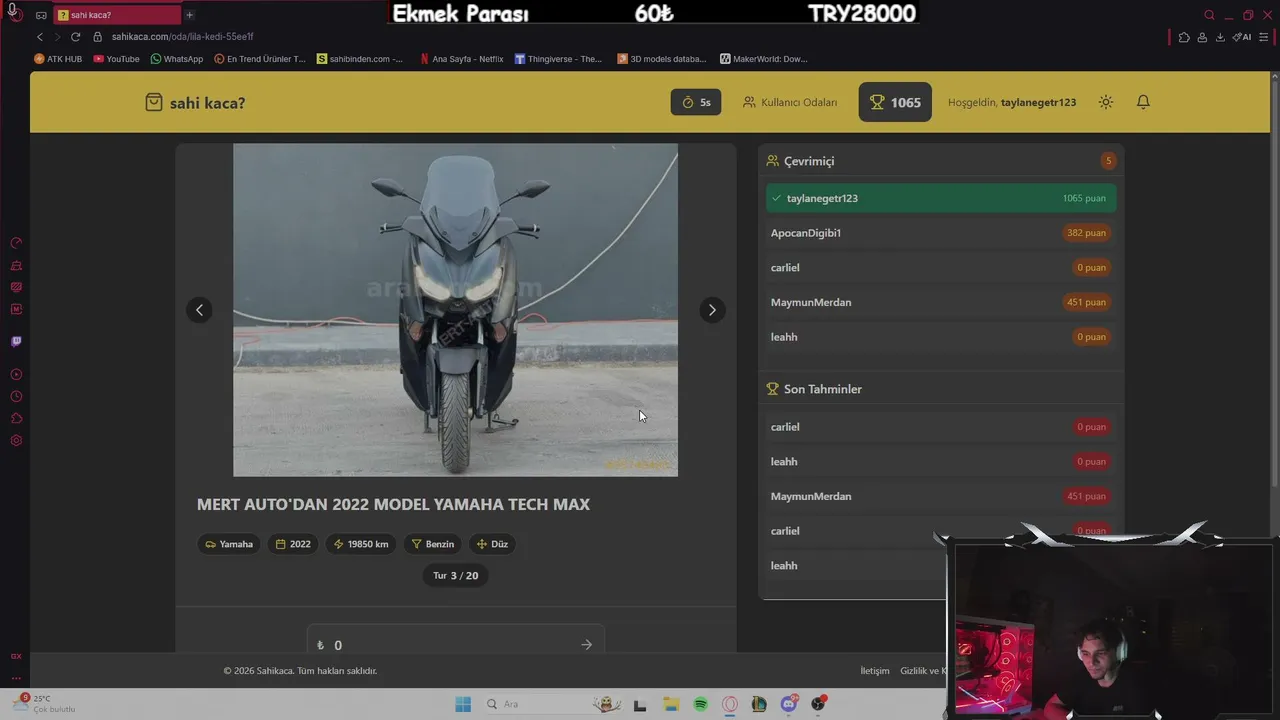Open the browser search magnifier icon
This screenshot has width=1280, height=720.
coord(1209,15)
